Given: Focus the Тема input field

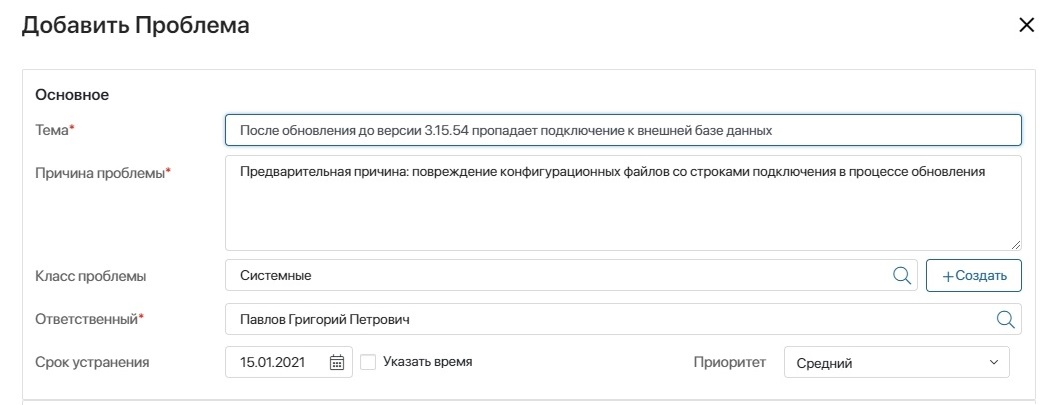Looking at the screenshot, I should tap(623, 130).
